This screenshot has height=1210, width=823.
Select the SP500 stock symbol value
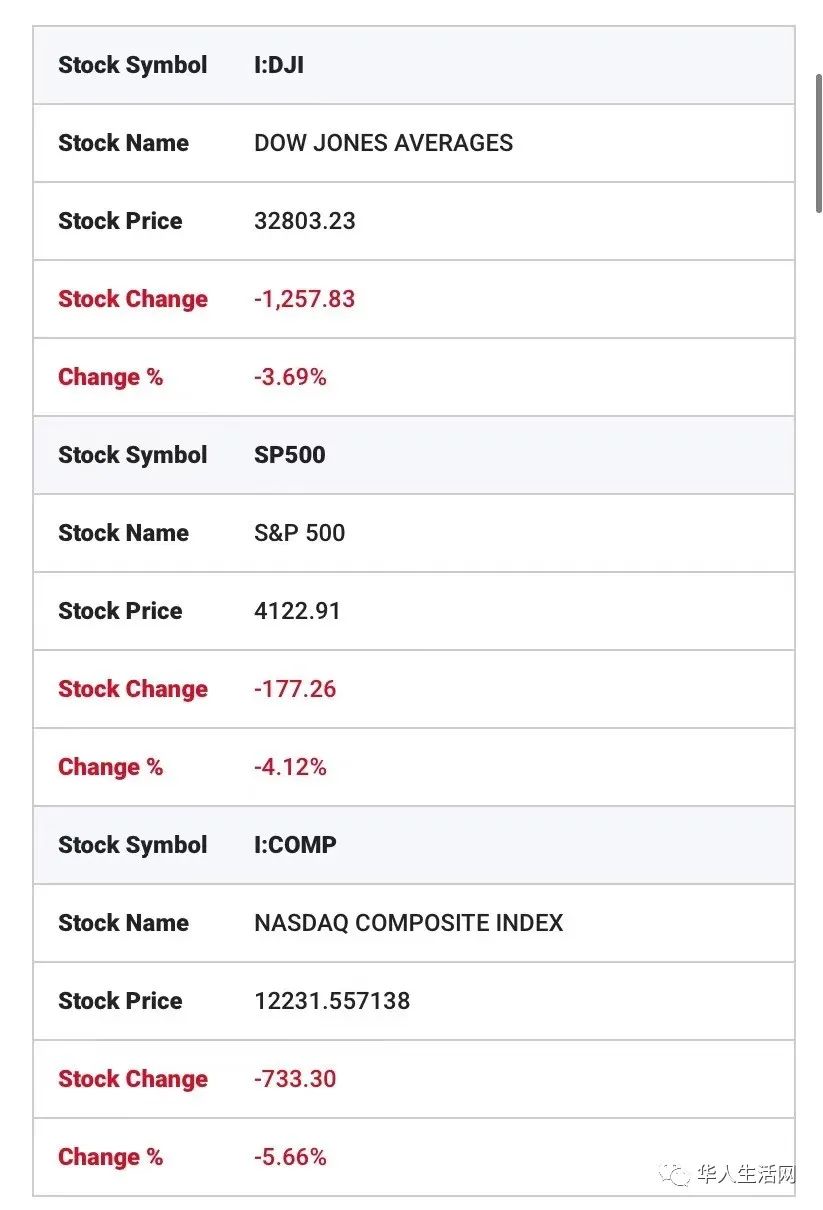click(x=290, y=455)
